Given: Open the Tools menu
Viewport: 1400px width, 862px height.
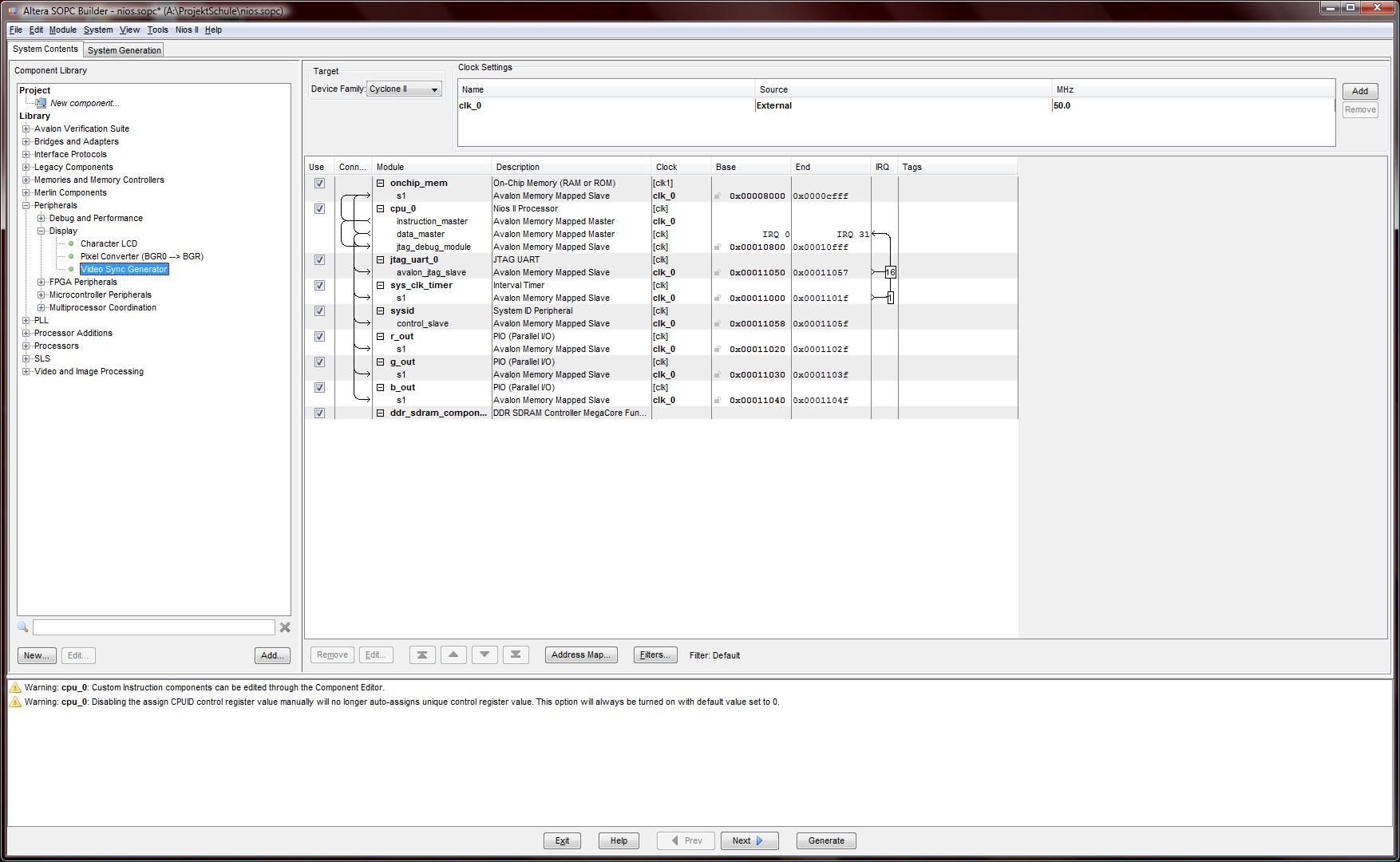Looking at the screenshot, I should click(157, 30).
